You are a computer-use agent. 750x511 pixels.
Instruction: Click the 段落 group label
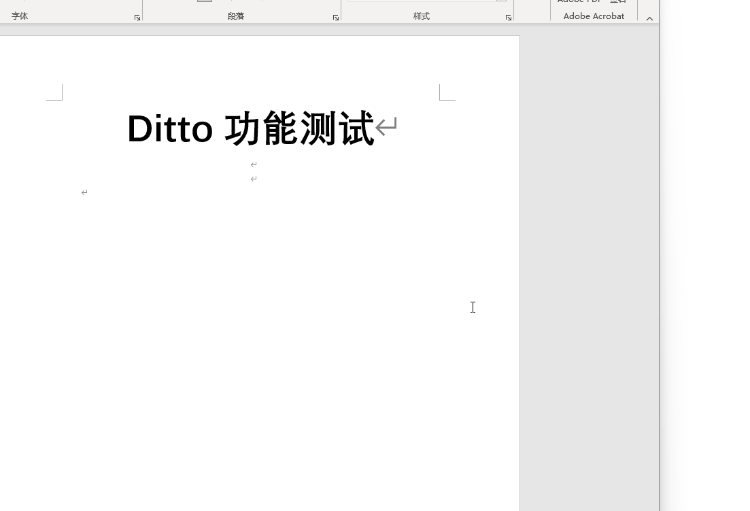236,16
